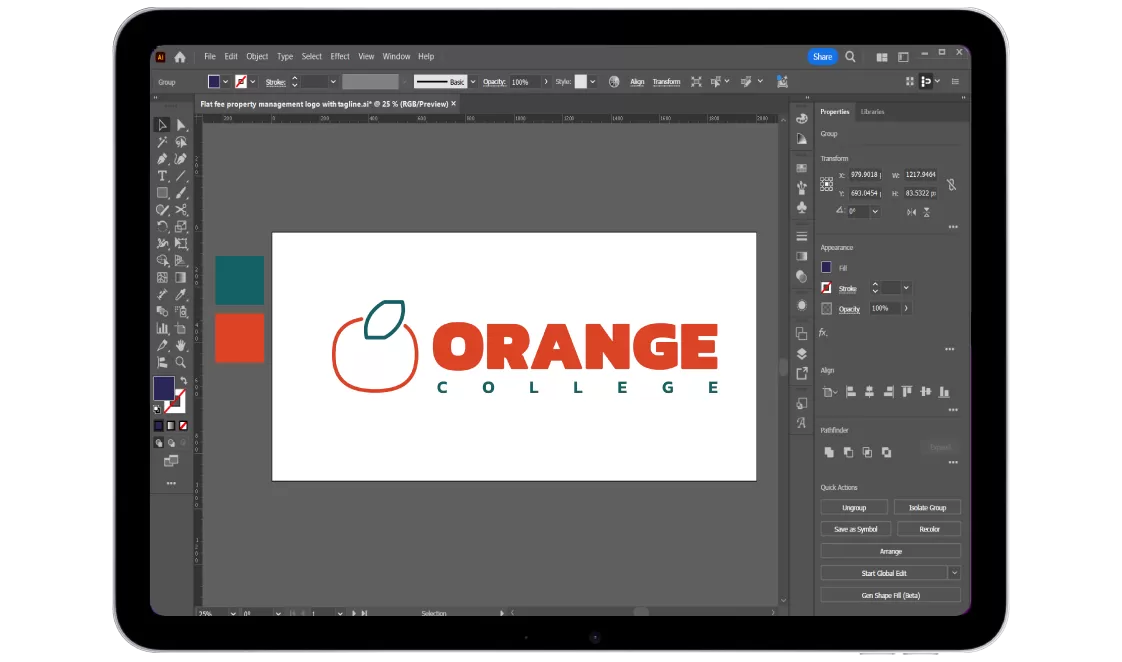Switch to the Libraries tab
1122x662 pixels.
pos(872,112)
